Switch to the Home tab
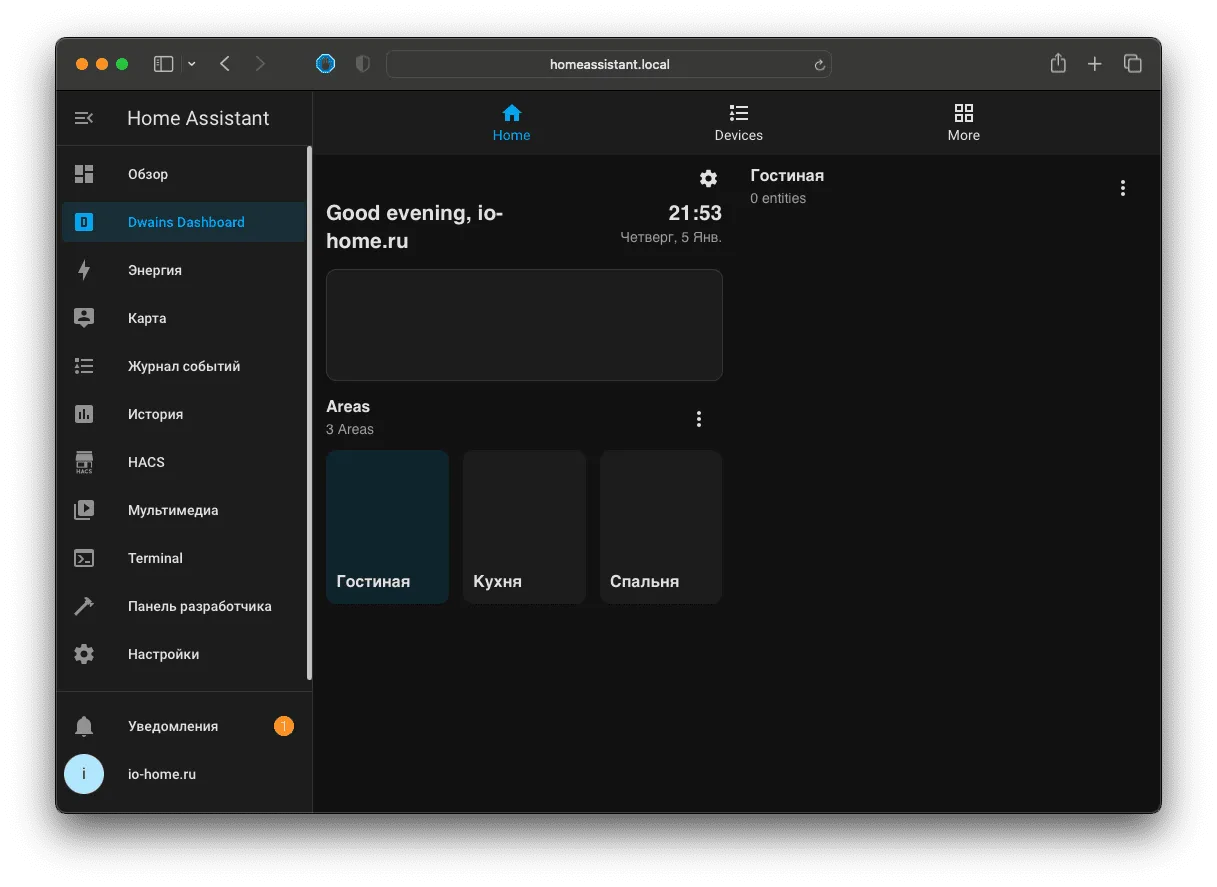 (512, 123)
